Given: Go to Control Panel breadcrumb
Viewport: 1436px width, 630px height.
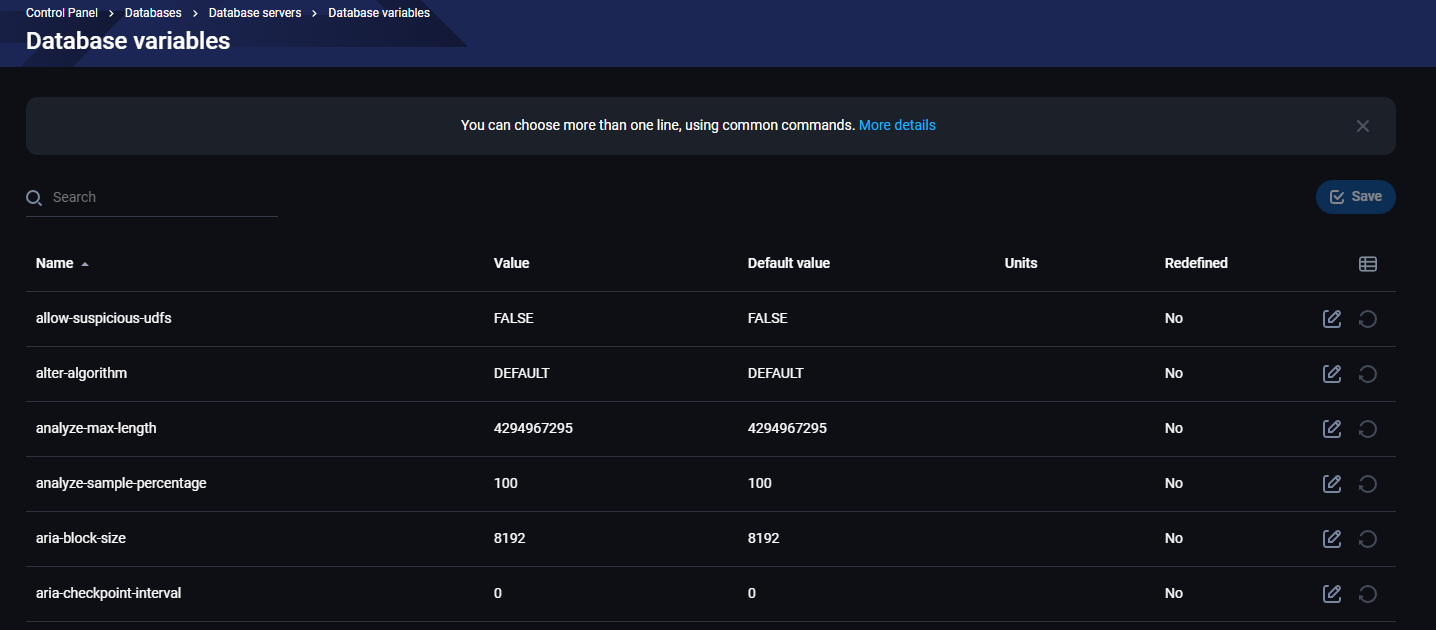Looking at the screenshot, I should (62, 13).
